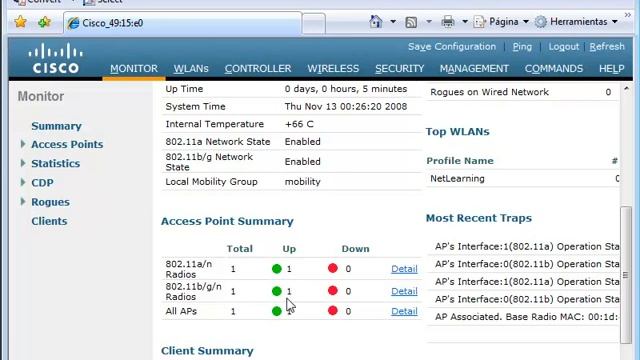
Task: Open the COMMANDS menu
Action: click(554, 69)
